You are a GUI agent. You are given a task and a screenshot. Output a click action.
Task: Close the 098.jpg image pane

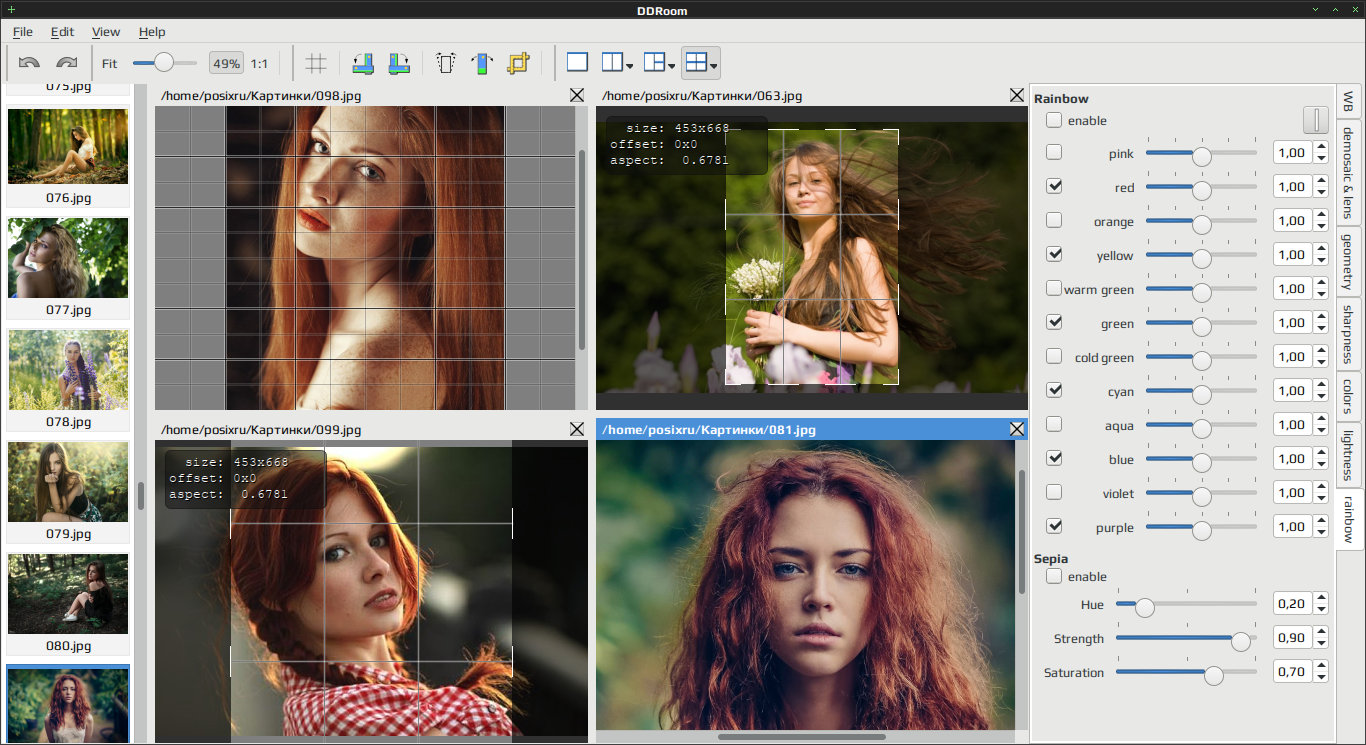[577, 95]
